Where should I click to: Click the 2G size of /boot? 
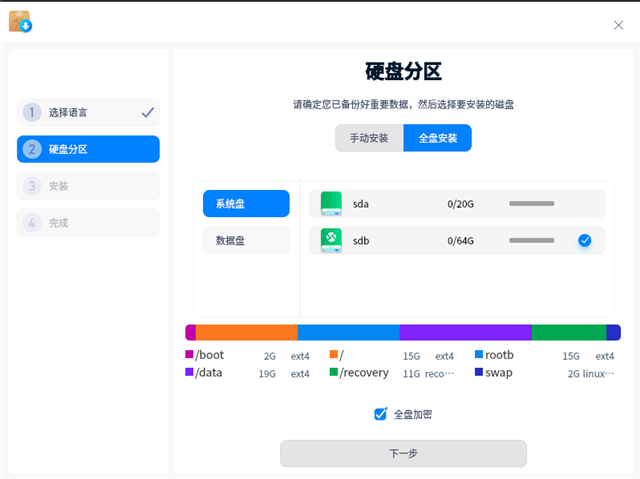click(x=269, y=356)
